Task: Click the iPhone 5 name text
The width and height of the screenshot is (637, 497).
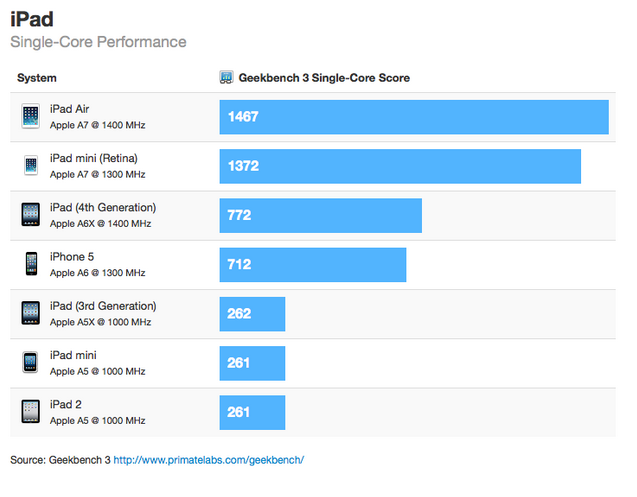Action: click(72, 256)
